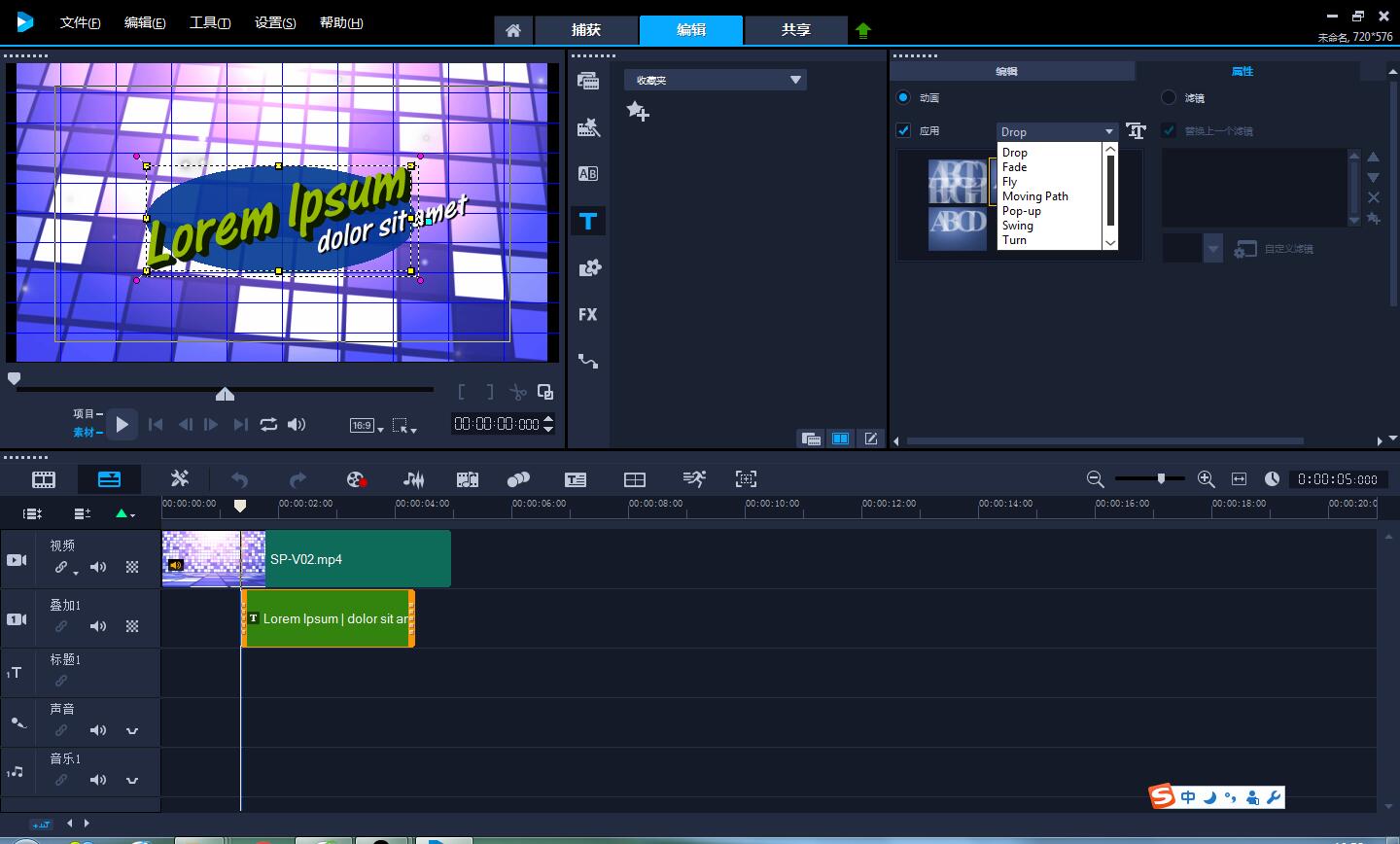Switch to Timeline view icon

[109, 479]
